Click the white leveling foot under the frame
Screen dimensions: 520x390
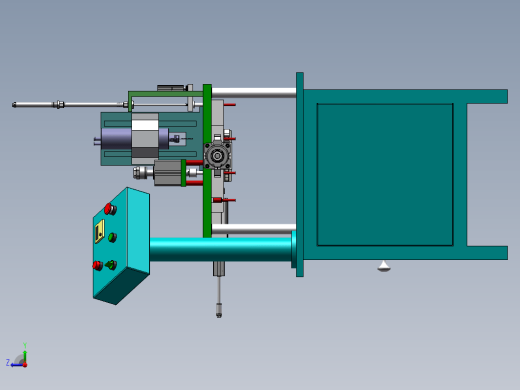[x=384, y=266]
